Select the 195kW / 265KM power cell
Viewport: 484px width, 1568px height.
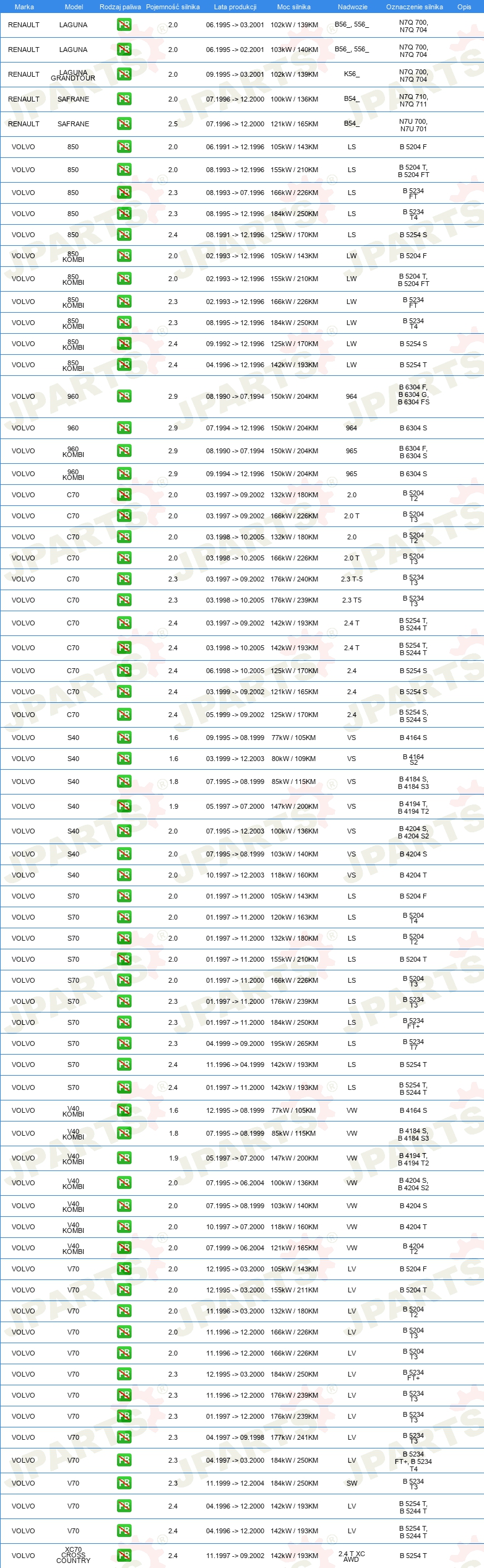[295, 1043]
